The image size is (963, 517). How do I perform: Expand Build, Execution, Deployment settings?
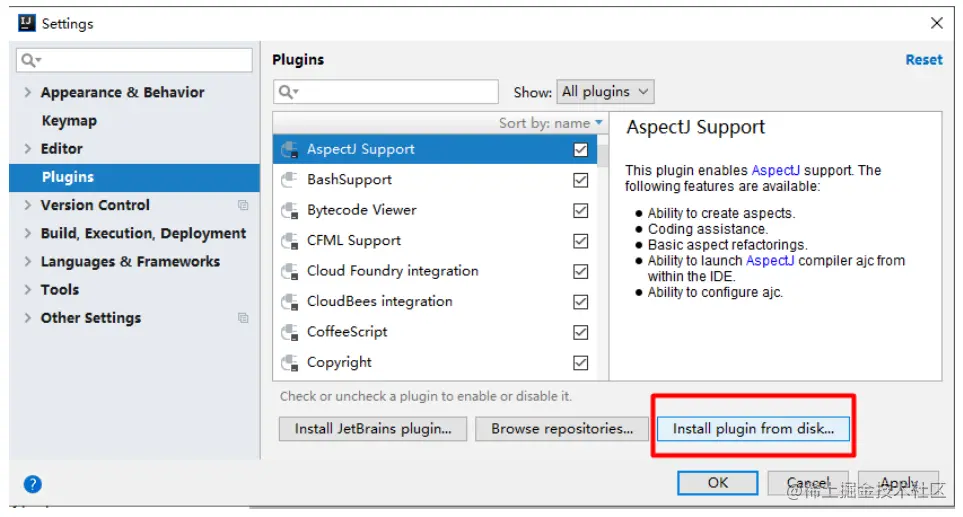(28, 233)
